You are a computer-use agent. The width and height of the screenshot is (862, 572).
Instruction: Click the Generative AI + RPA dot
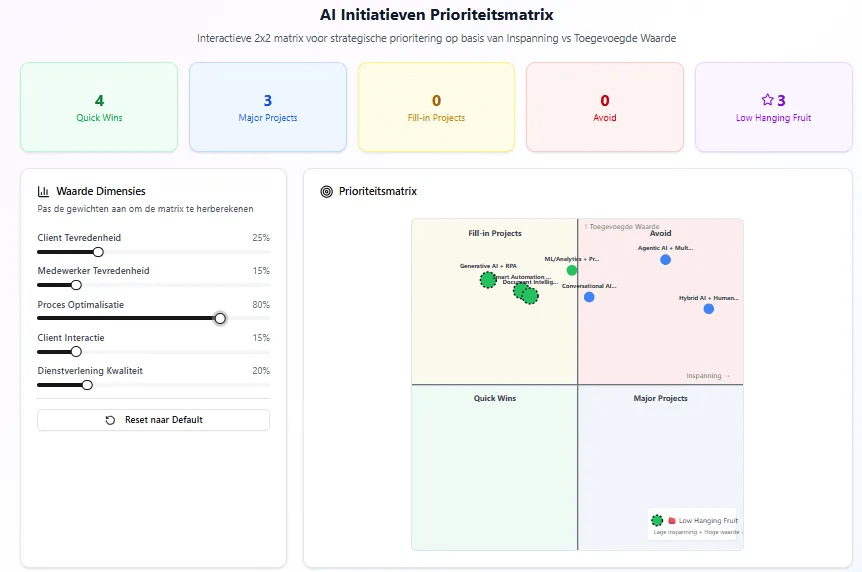[x=488, y=280]
